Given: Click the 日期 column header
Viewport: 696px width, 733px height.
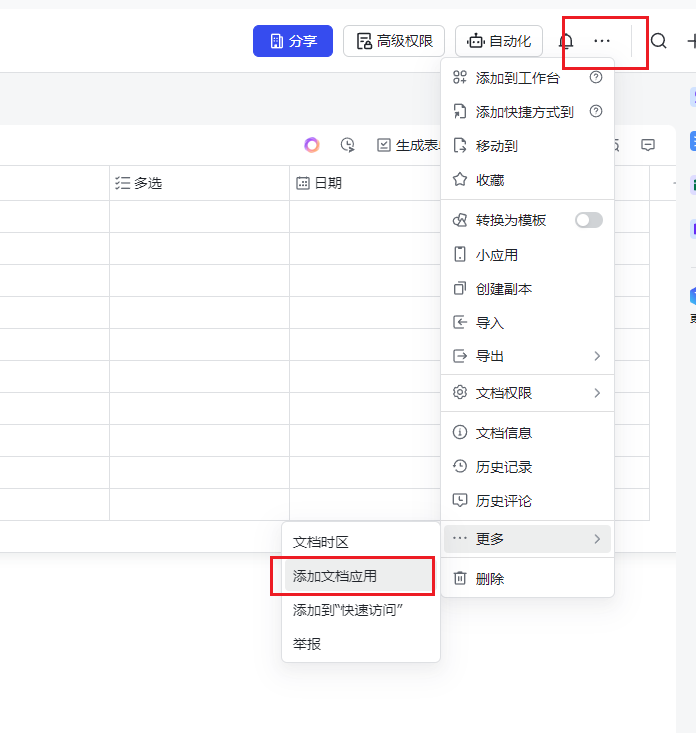Looking at the screenshot, I should (x=328, y=183).
